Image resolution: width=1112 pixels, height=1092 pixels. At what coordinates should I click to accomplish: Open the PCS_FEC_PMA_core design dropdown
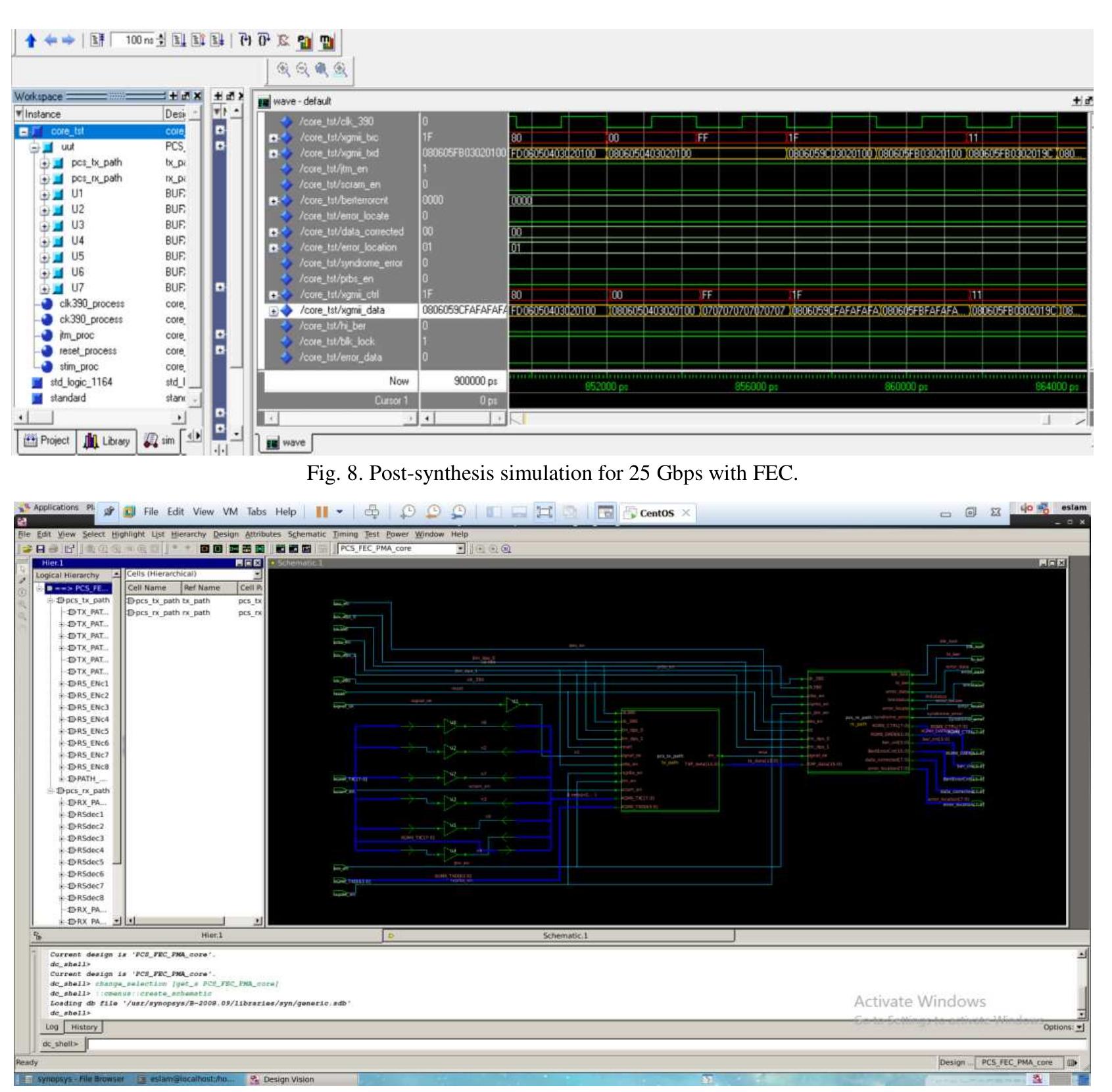click(x=460, y=548)
